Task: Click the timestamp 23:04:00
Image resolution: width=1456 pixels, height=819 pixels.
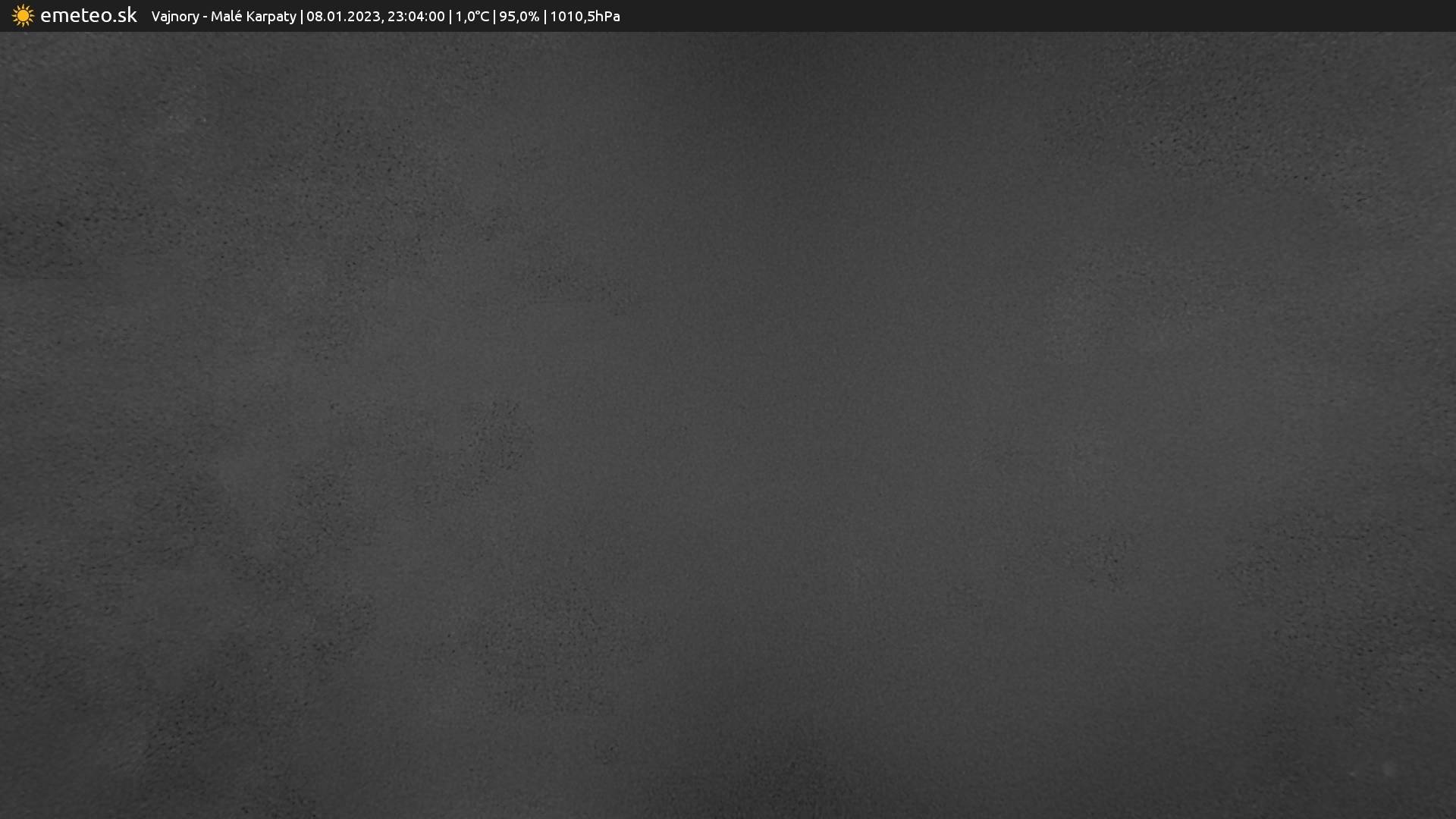Action: tap(416, 17)
